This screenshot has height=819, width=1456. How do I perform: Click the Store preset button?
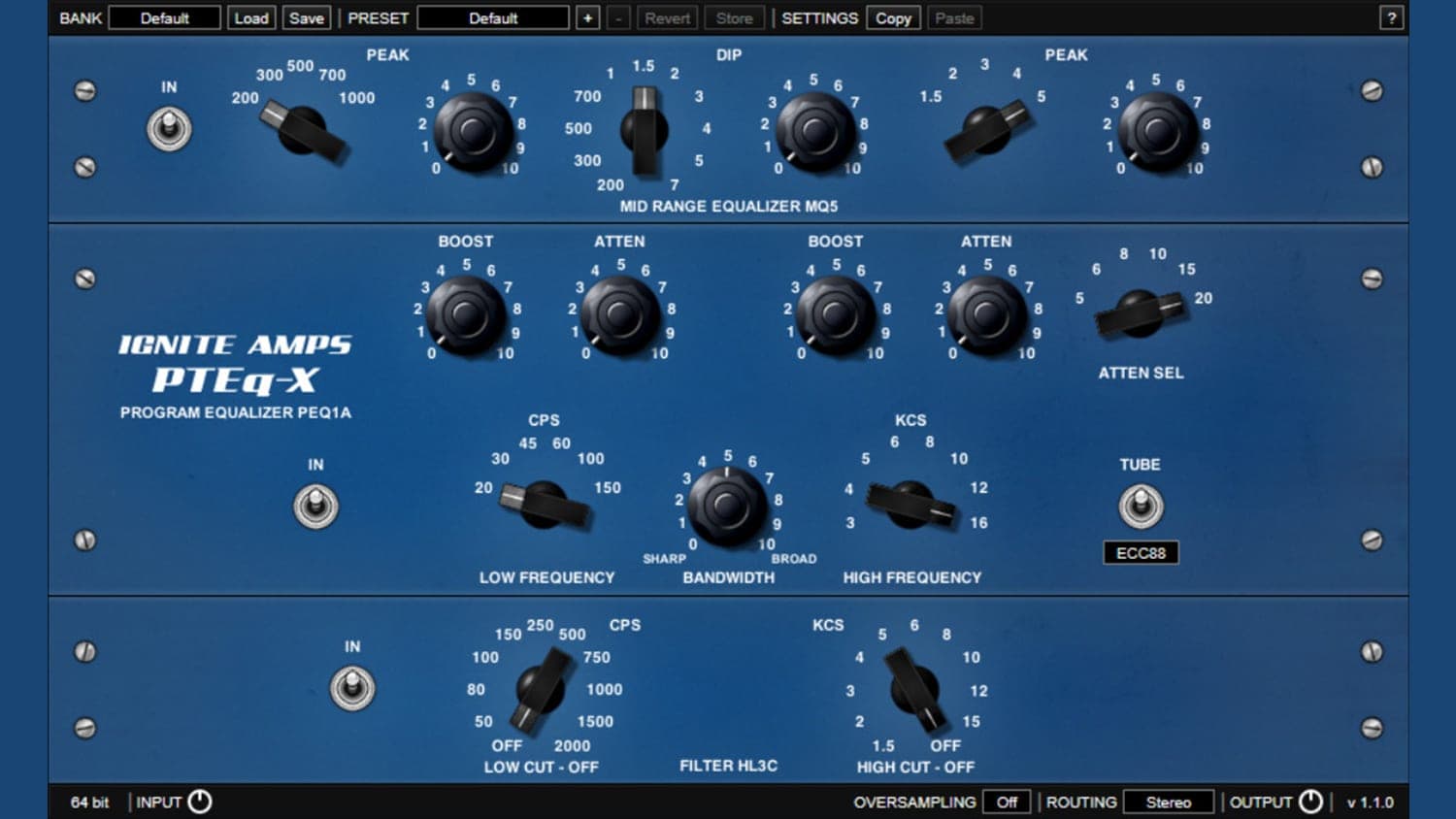click(734, 17)
